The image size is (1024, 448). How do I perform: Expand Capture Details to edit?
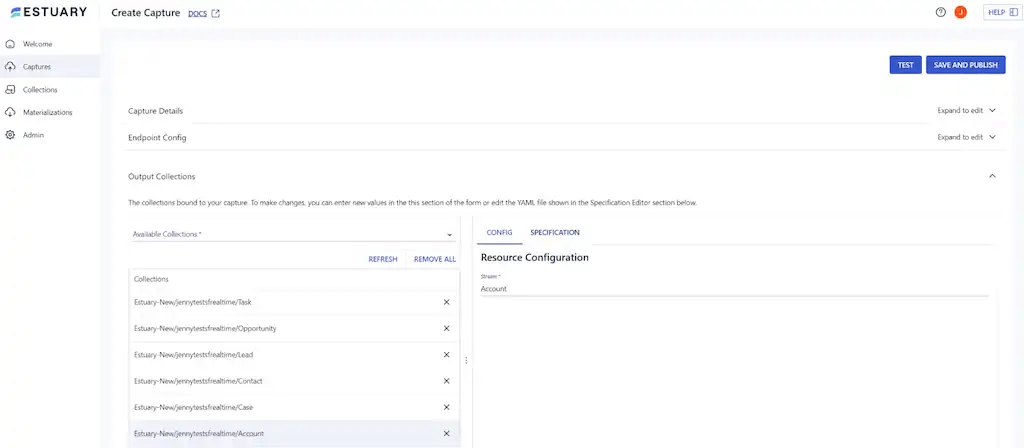tap(967, 110)
